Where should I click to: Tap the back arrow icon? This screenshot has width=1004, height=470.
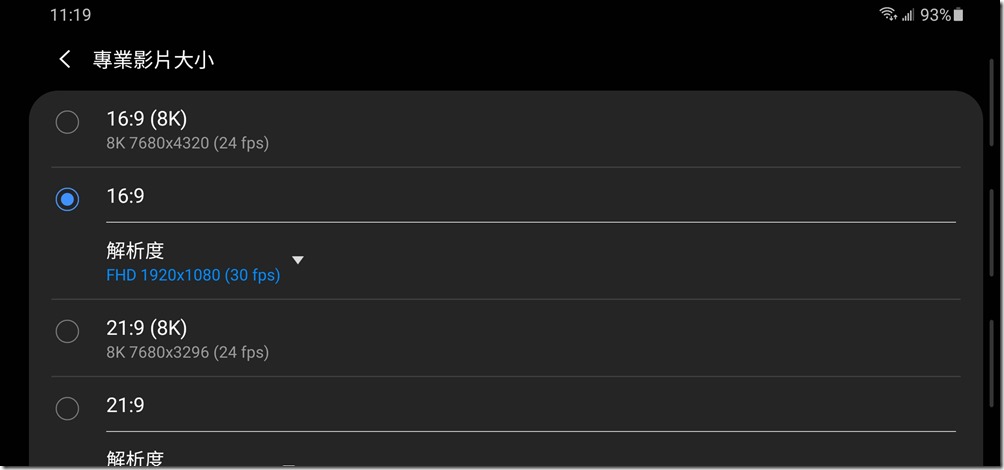(65, 60)
